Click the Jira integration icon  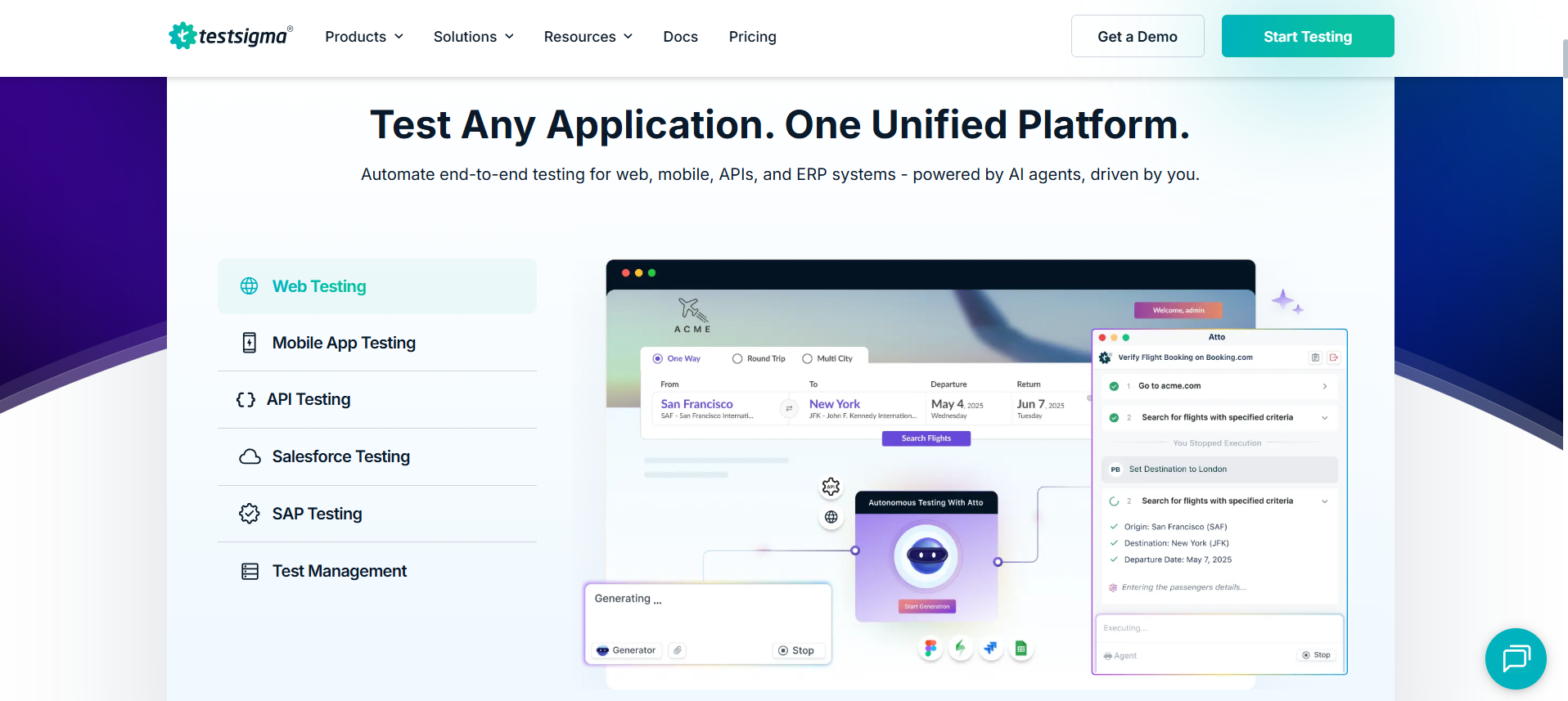(x=990, y=649)
